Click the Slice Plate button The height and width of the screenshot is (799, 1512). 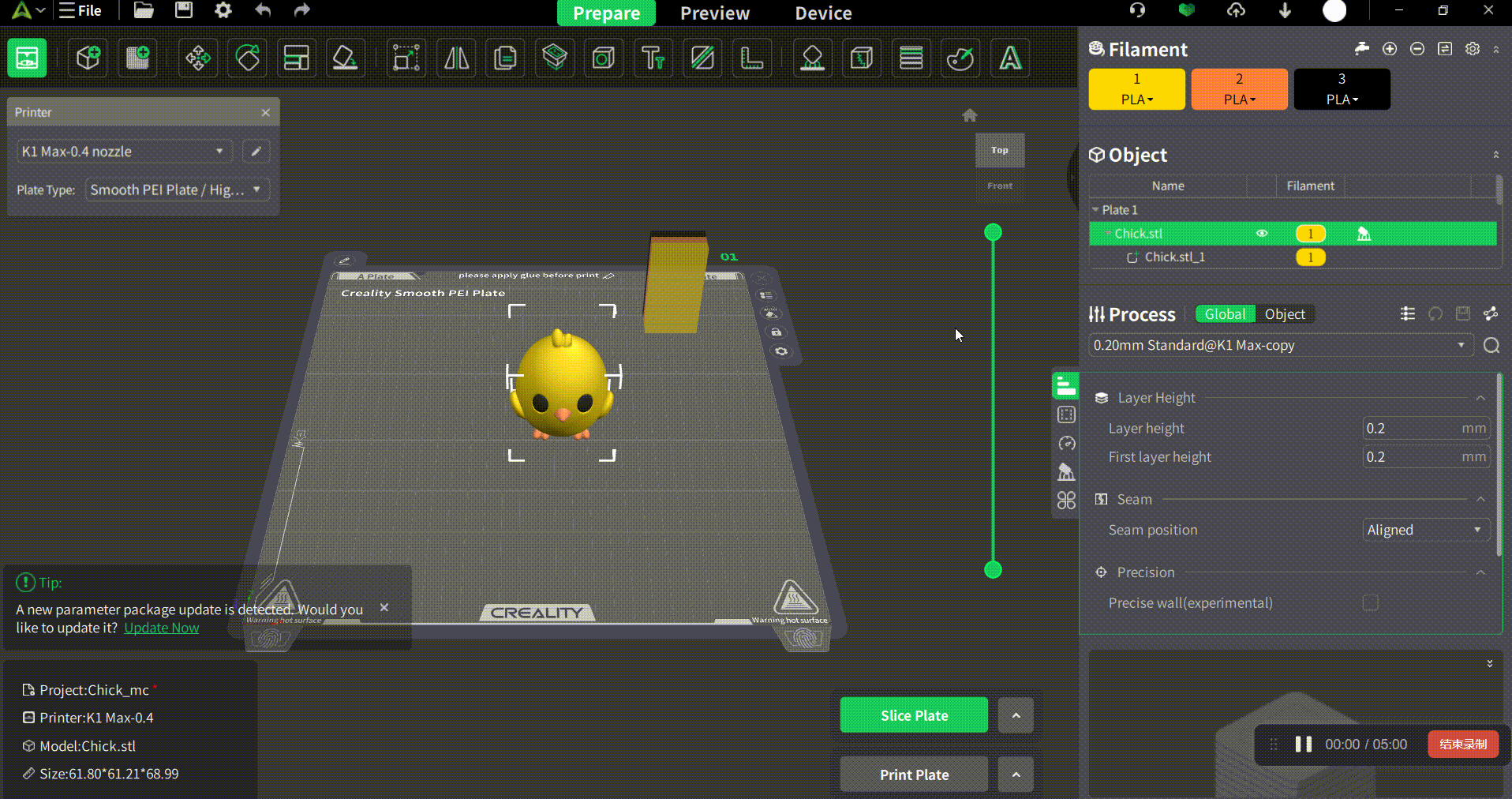[914, 715]
